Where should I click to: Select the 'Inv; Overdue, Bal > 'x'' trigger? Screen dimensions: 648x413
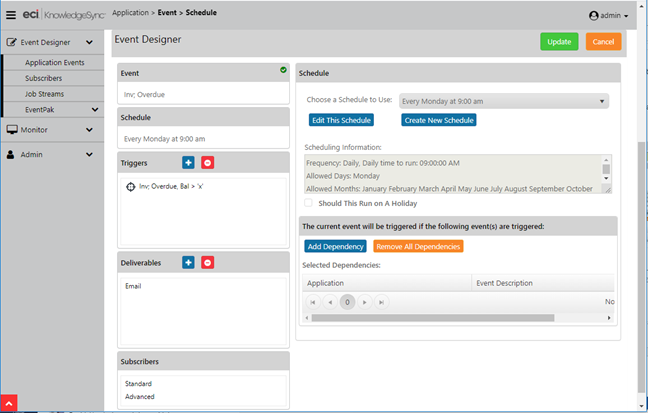[x=171, y=186]
